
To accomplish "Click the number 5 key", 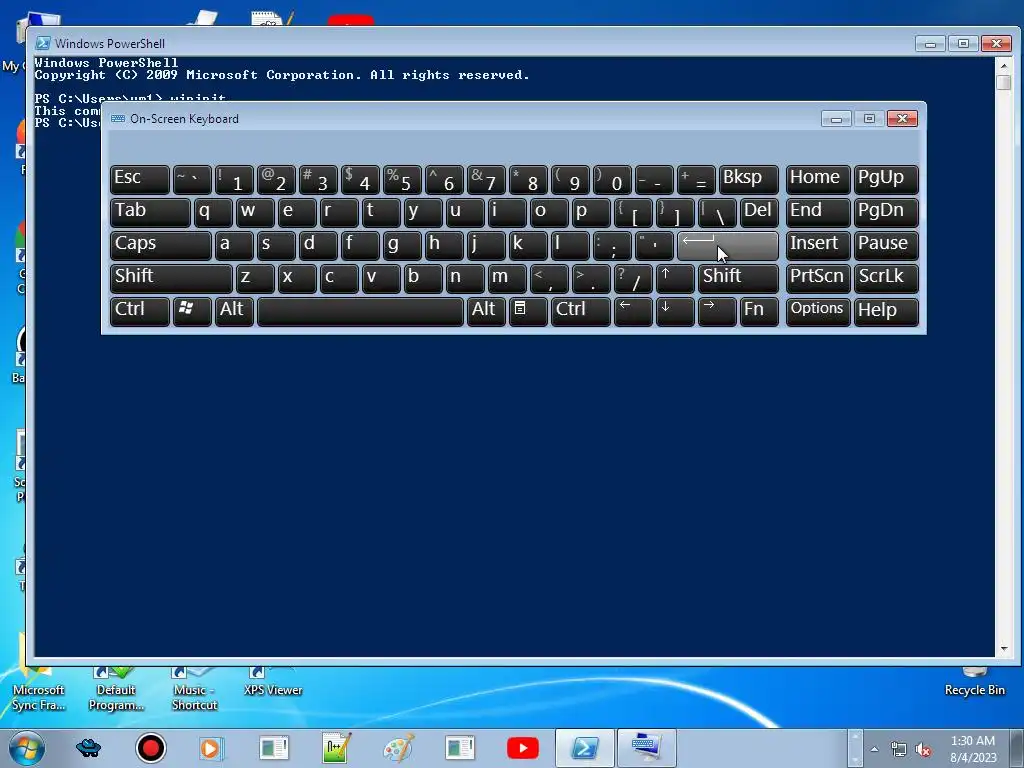I will point(402,179).
